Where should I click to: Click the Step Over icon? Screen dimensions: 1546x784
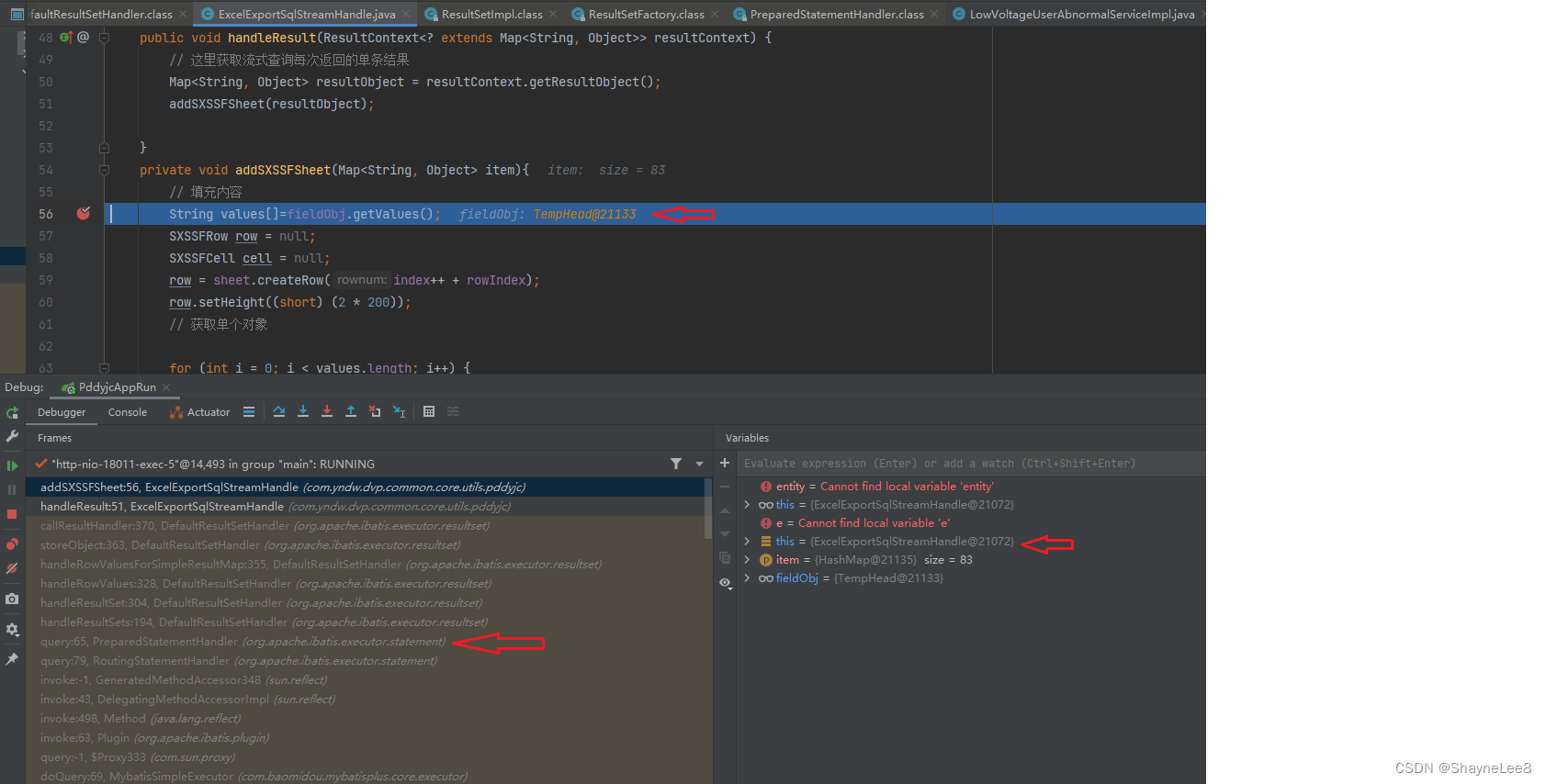[279, 411]
